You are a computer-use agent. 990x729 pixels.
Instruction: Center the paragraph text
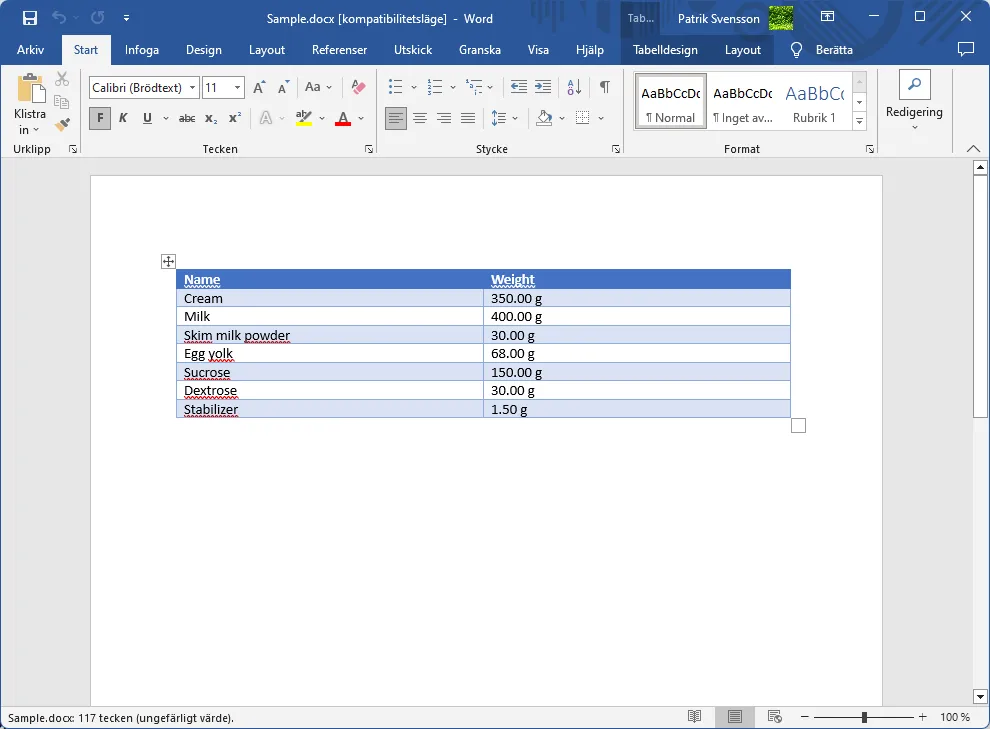tap(420, 118)
